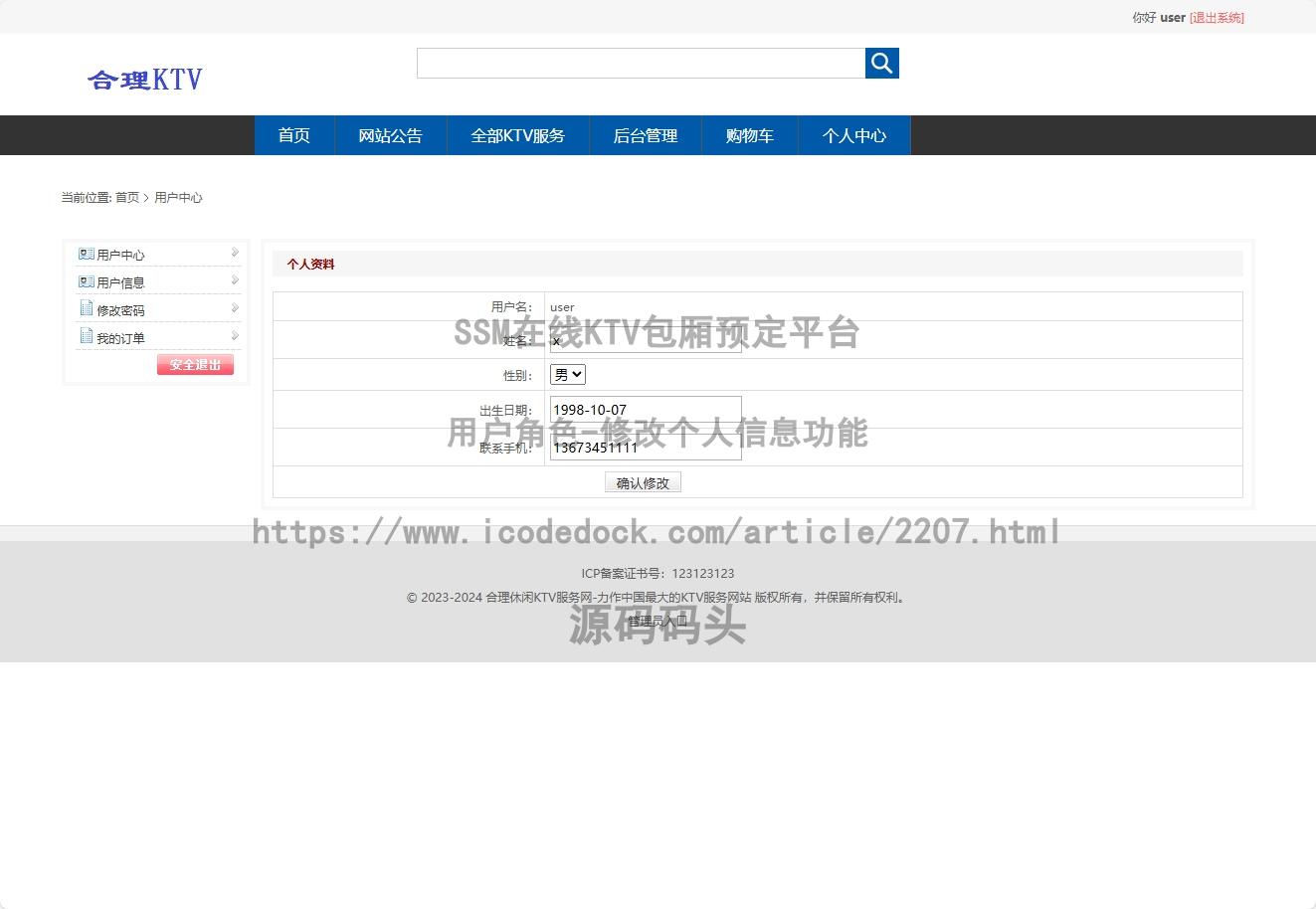The width and height of the screenshot is (1316, 909).
Task: Click the icon beside 用户中心 in sidebar
Action: (86, 255)
